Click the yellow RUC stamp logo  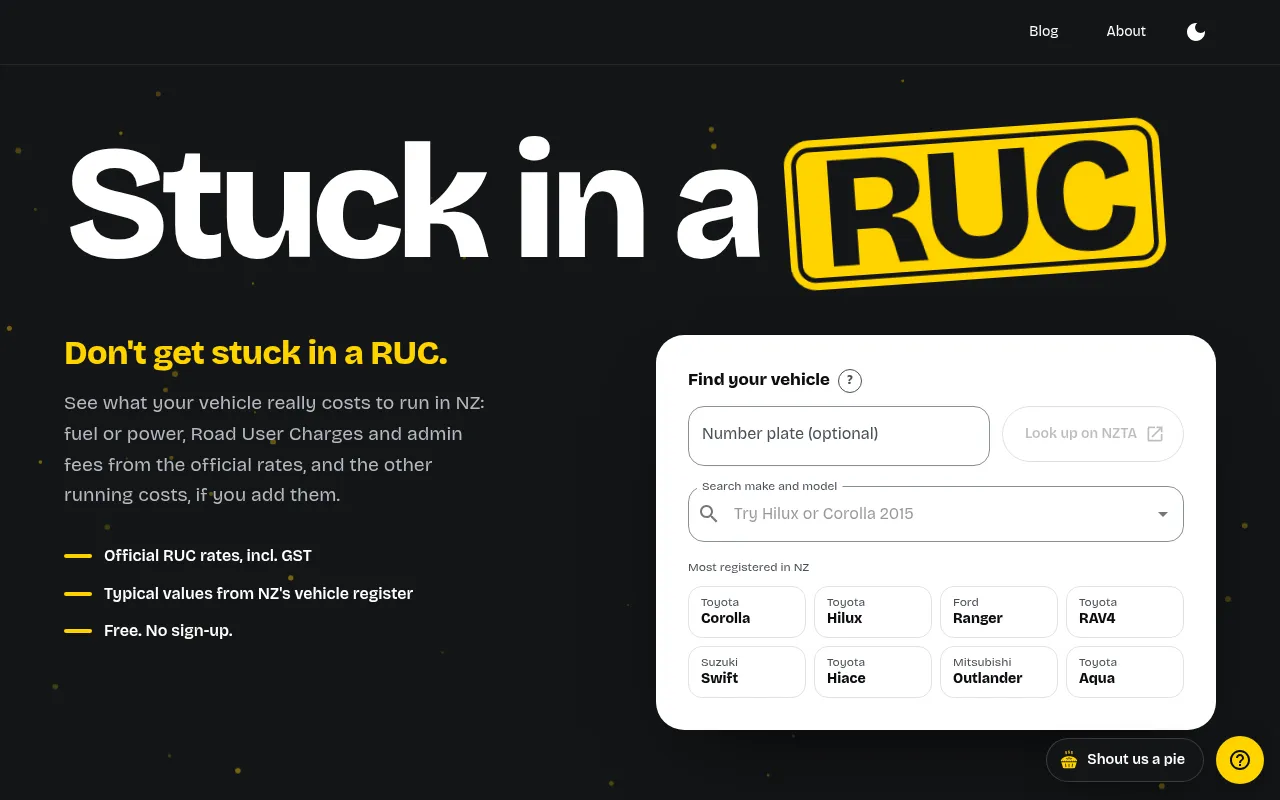tap(975, 203)
